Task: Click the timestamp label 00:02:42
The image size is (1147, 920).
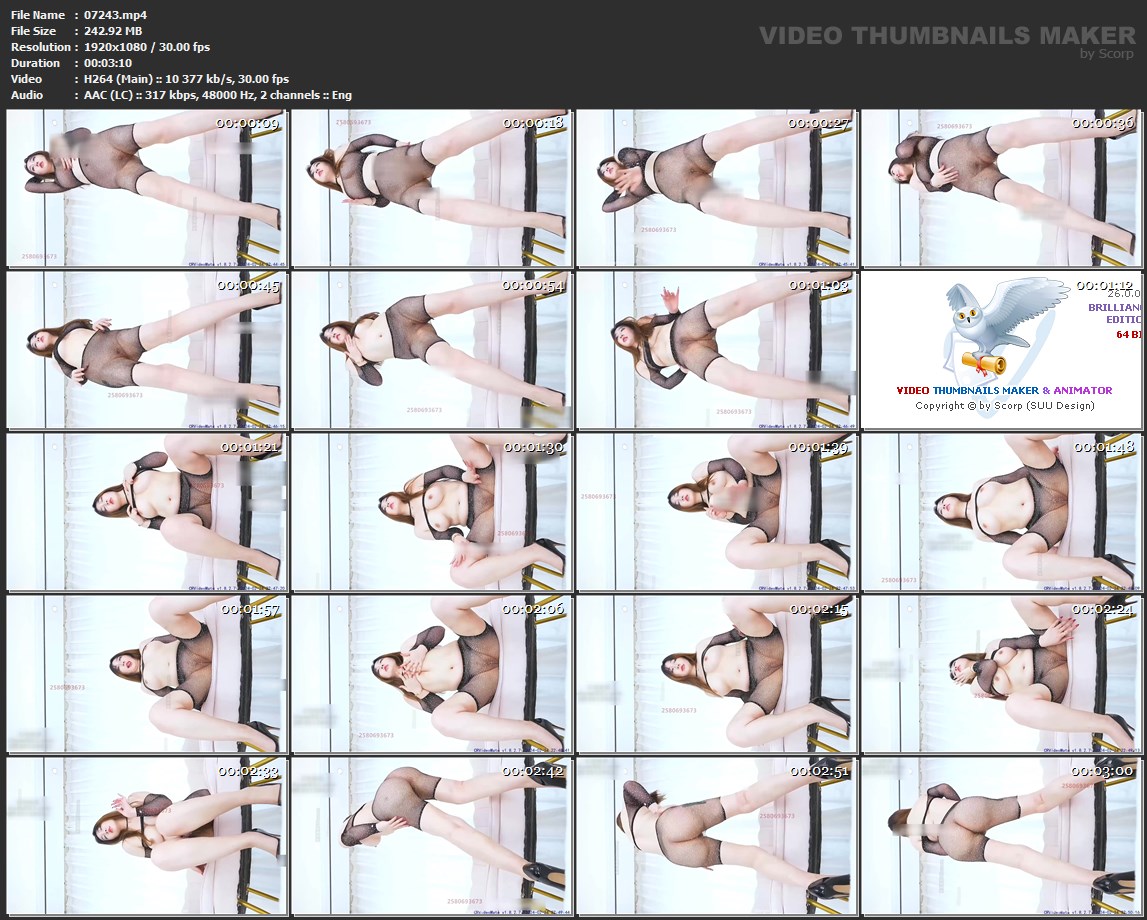Action: tap(533, 771)
